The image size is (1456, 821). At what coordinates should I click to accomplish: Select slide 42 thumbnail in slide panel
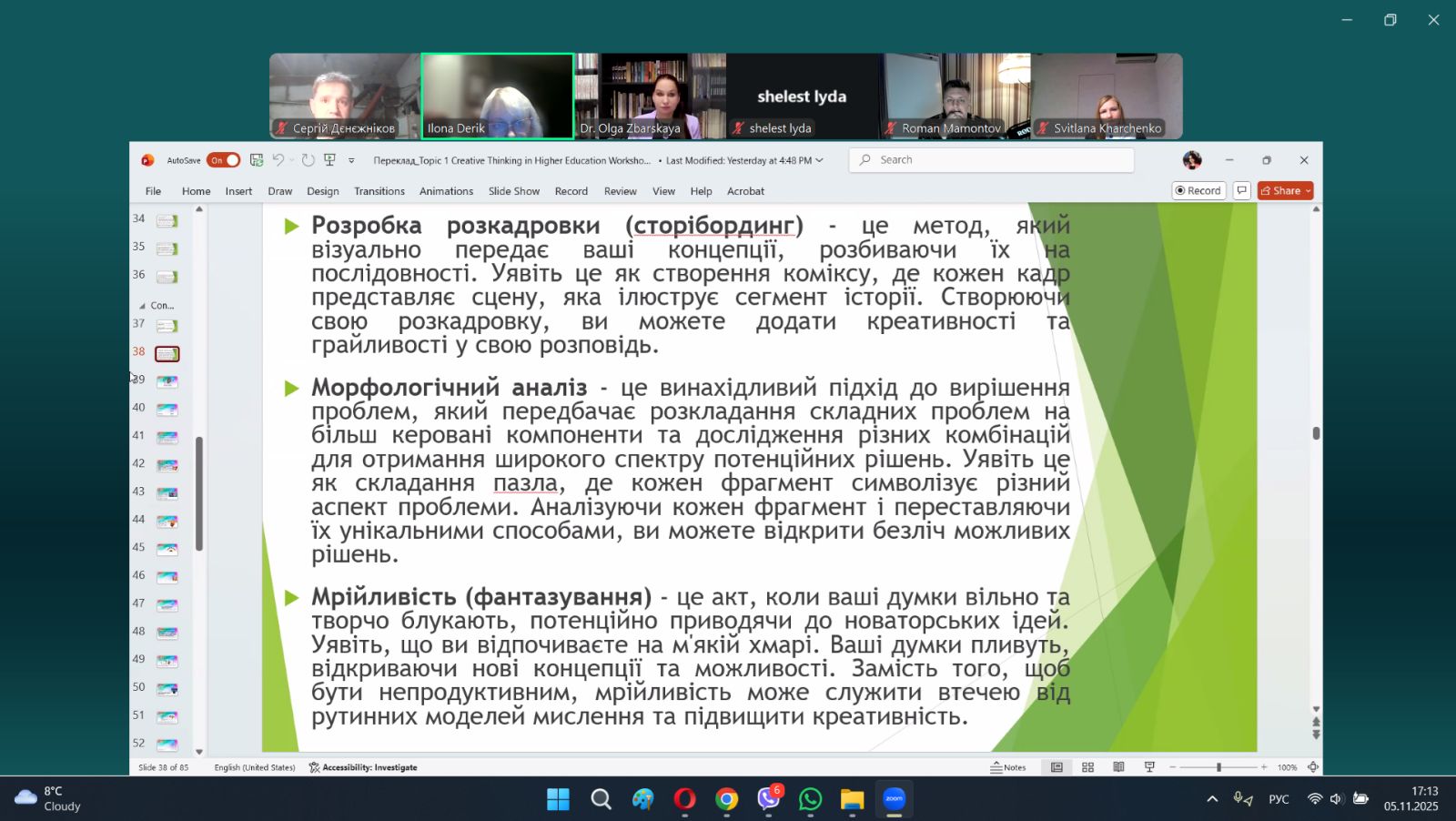click(167, 465)
